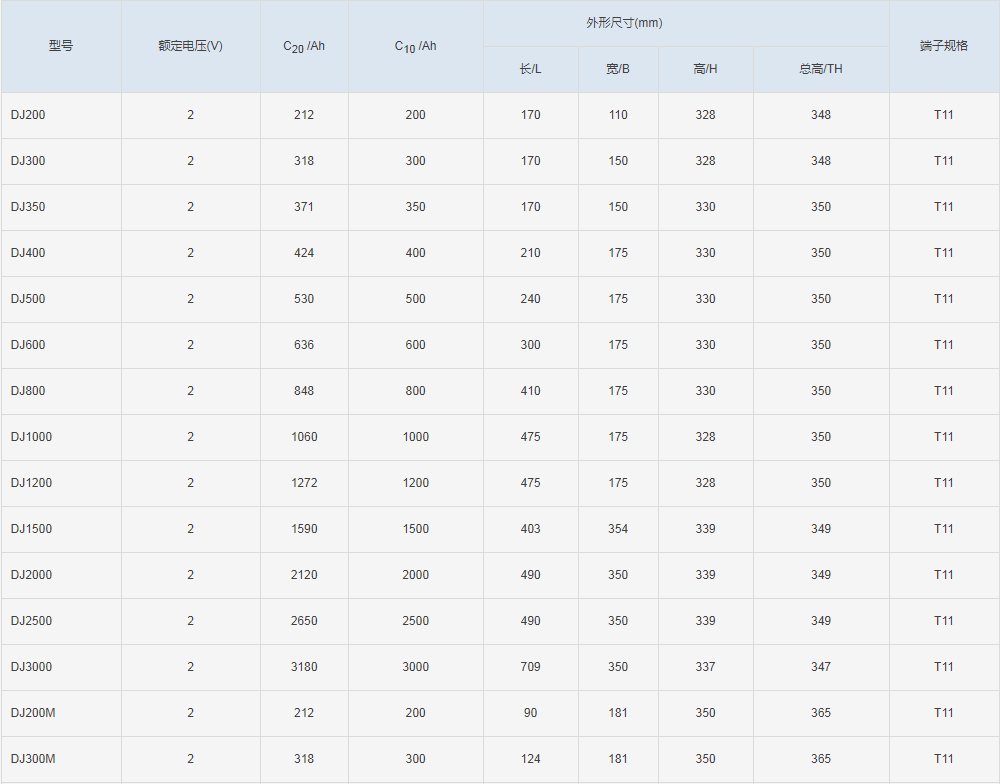Select the C10 /Ah column header
This screenshot has width=1000, height=784.
pyautogui.click(x=415, y=46)
